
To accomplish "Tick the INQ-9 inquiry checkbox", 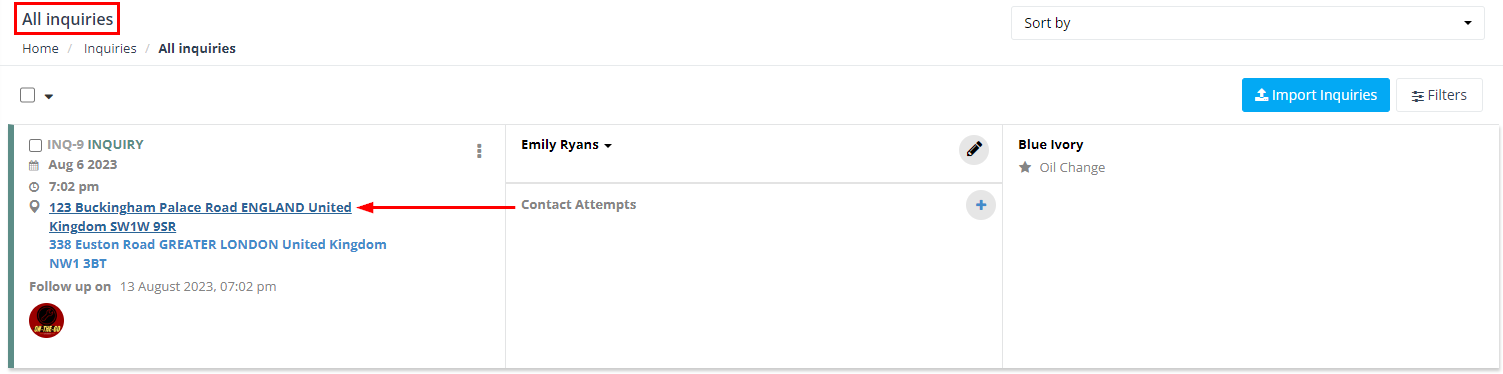I will point(36,145).
